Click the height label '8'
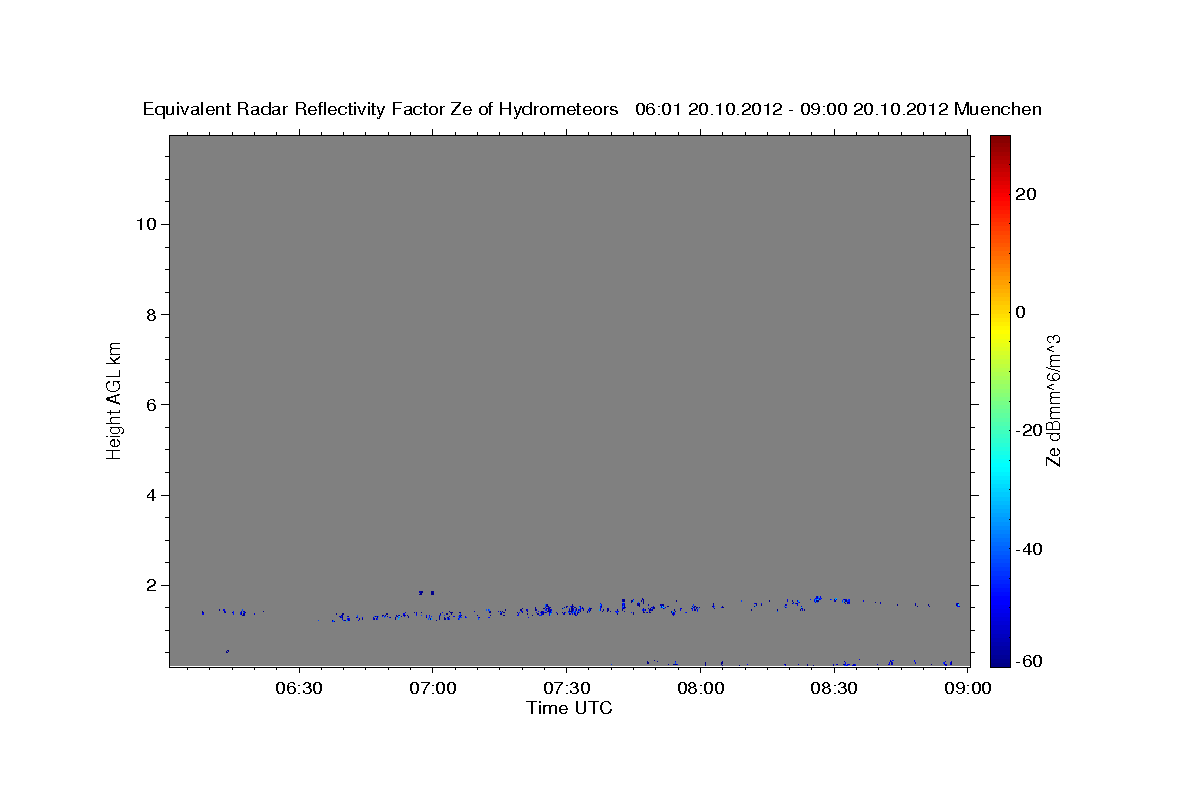This screenshot has height=800, width=1200. [x=149, y=314]
